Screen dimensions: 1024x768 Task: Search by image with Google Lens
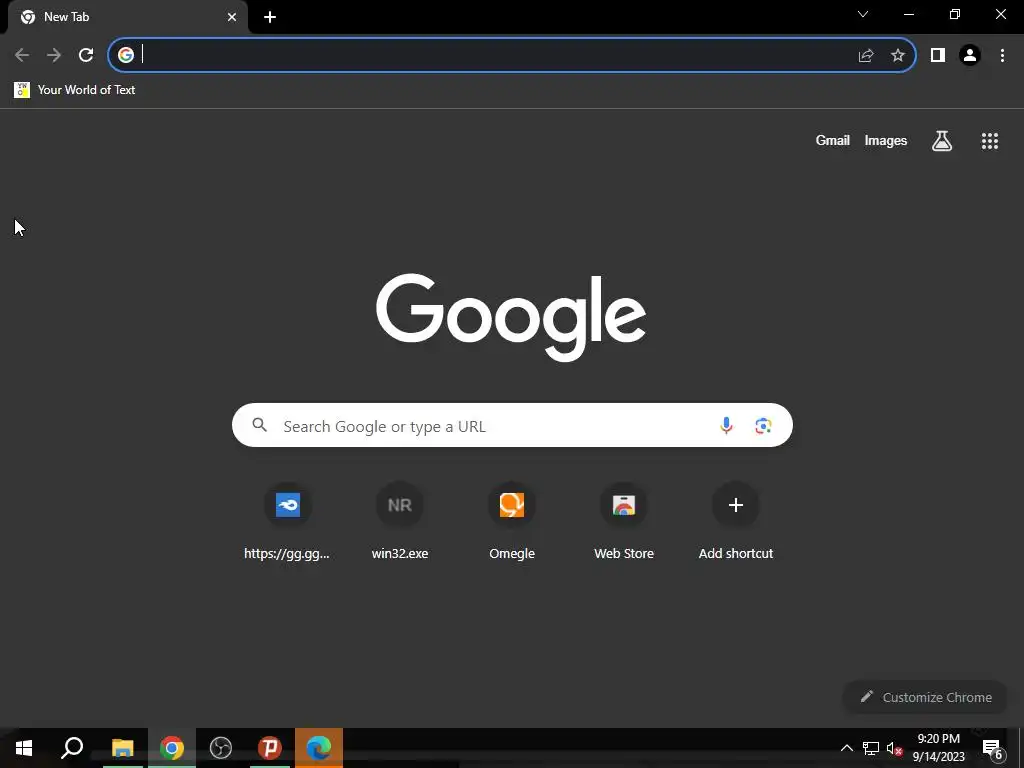coord(763,426)
